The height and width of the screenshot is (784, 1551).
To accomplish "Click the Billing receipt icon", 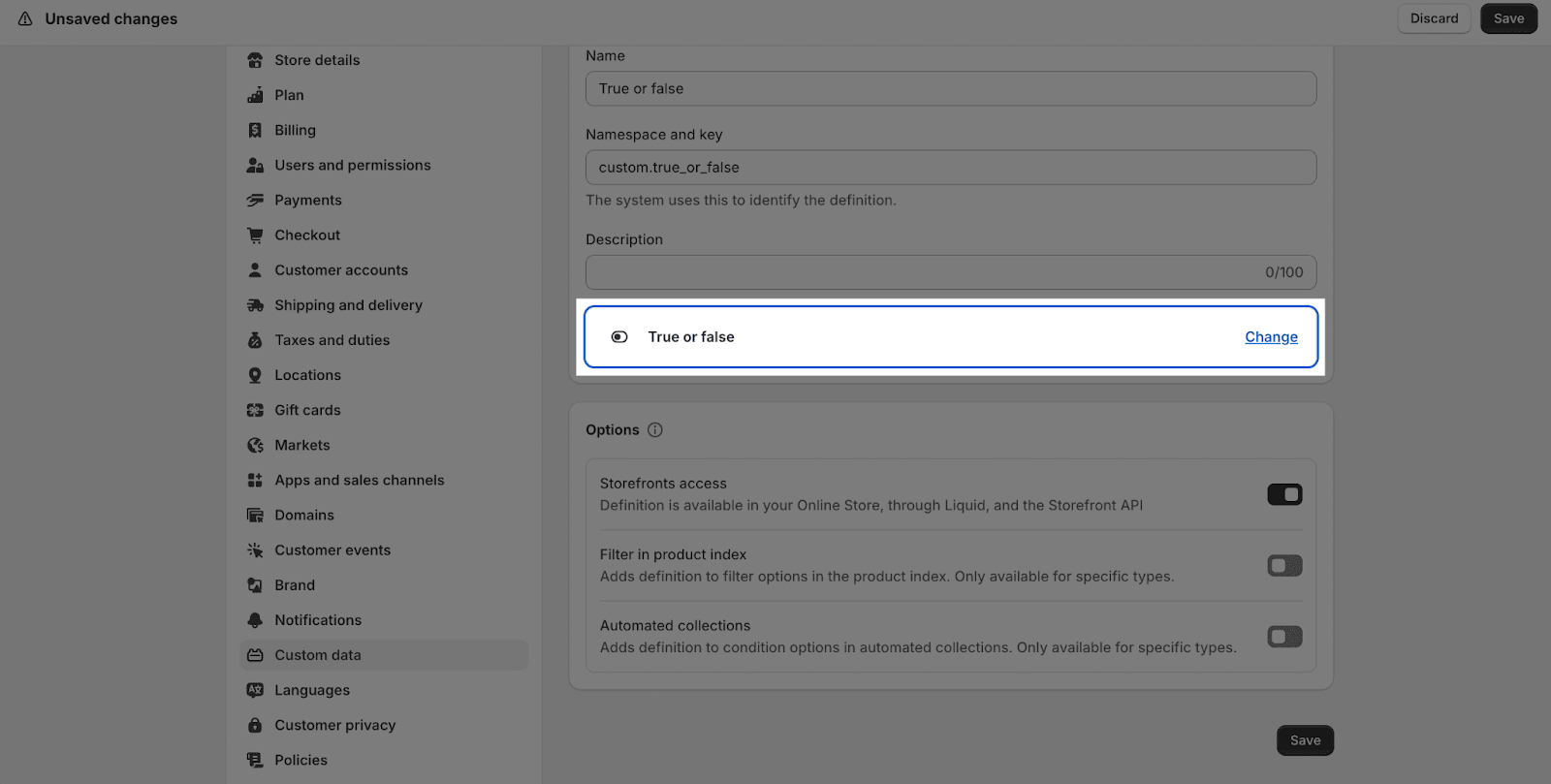I will click(255, 130).
